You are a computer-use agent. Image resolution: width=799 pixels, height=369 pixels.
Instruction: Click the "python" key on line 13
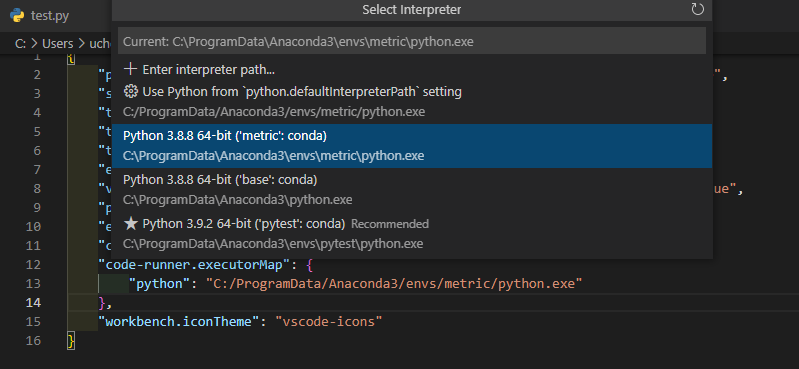[x=159, y=283]
